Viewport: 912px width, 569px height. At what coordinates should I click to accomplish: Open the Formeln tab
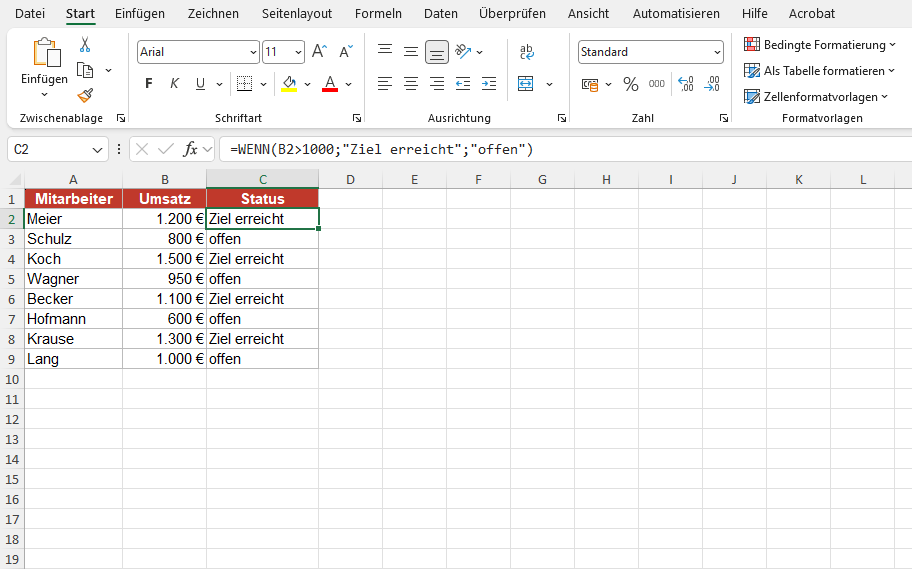point(378,13)
